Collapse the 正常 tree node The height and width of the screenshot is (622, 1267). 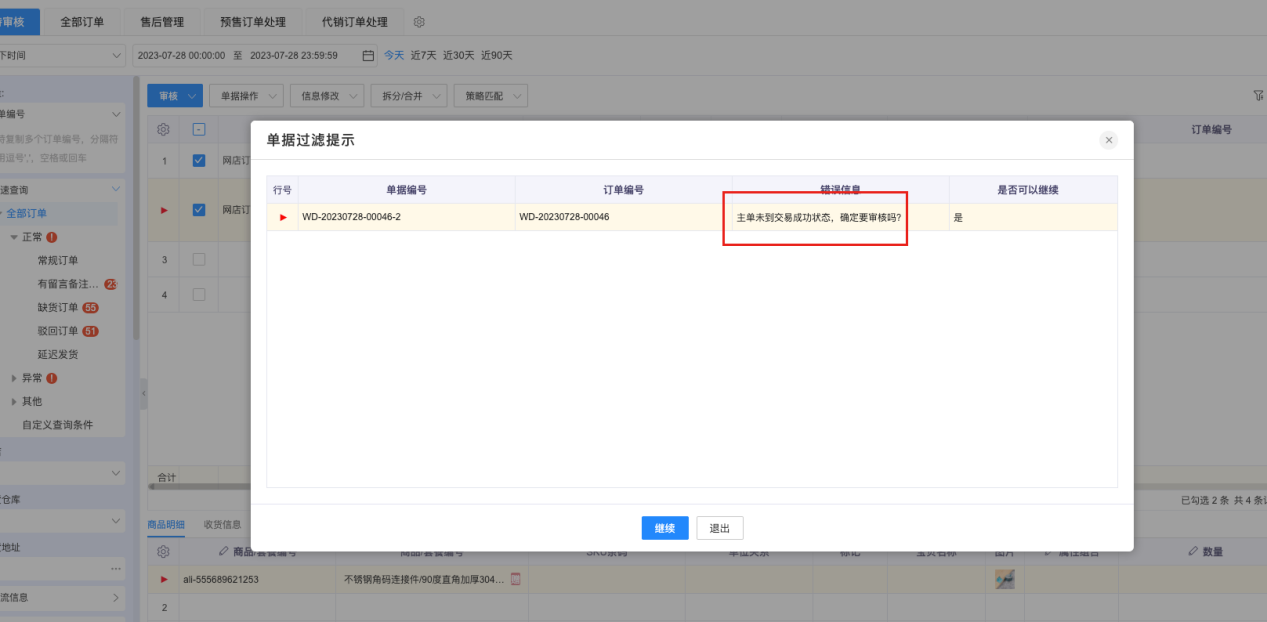[x=14, y=237]
